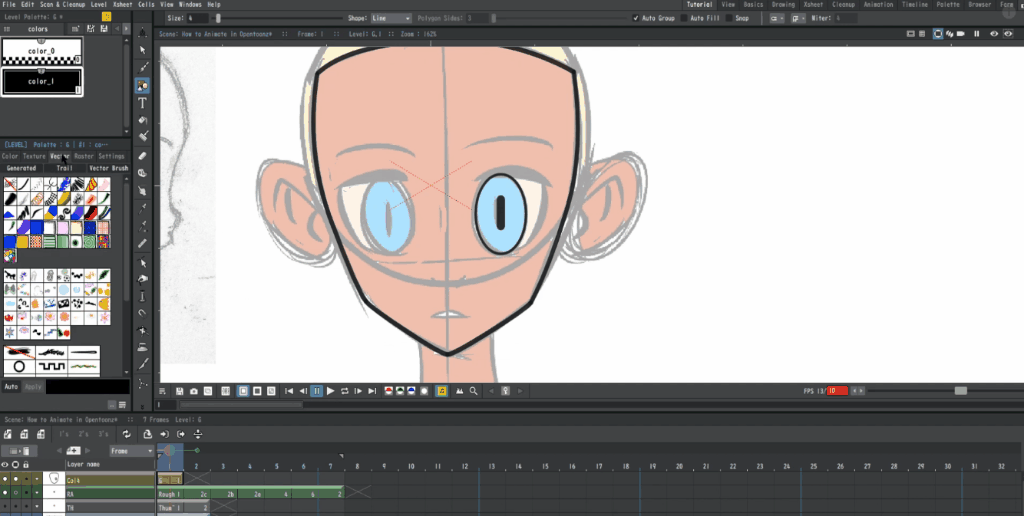Select the Control Point Editor tool
The image size is (1024, 516).
click(142, 263)
